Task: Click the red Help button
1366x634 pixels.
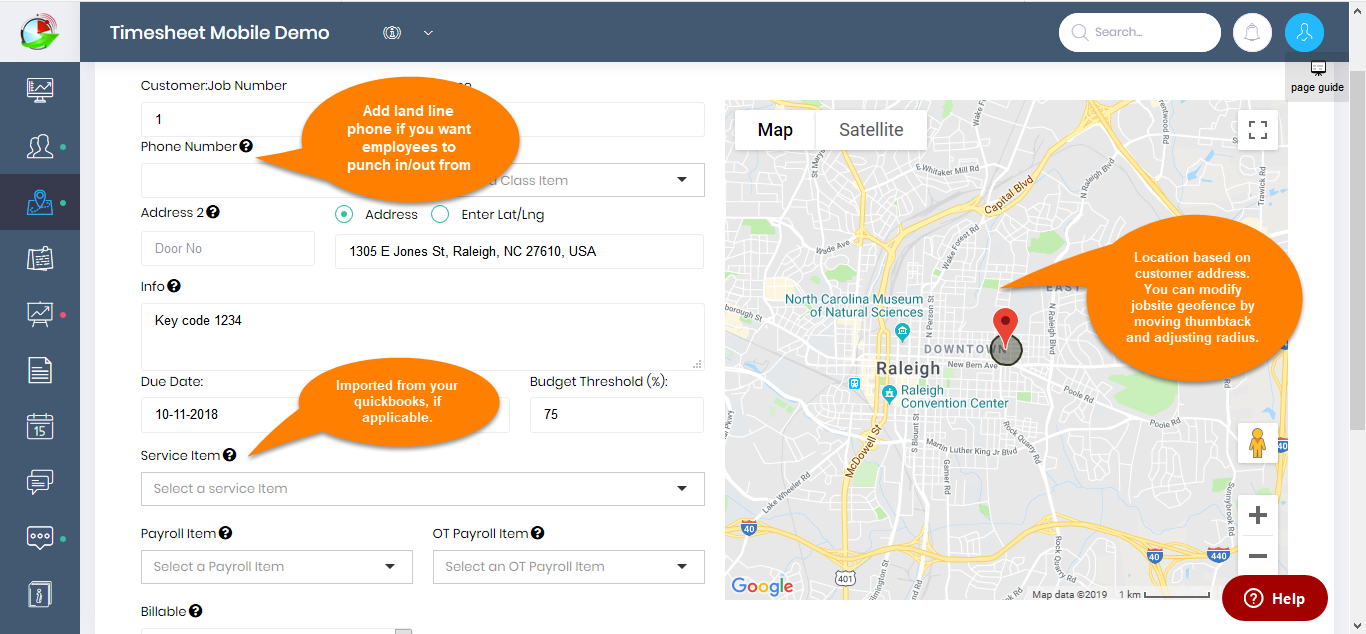Action: pyautogui.click(x=1275, y=598)
